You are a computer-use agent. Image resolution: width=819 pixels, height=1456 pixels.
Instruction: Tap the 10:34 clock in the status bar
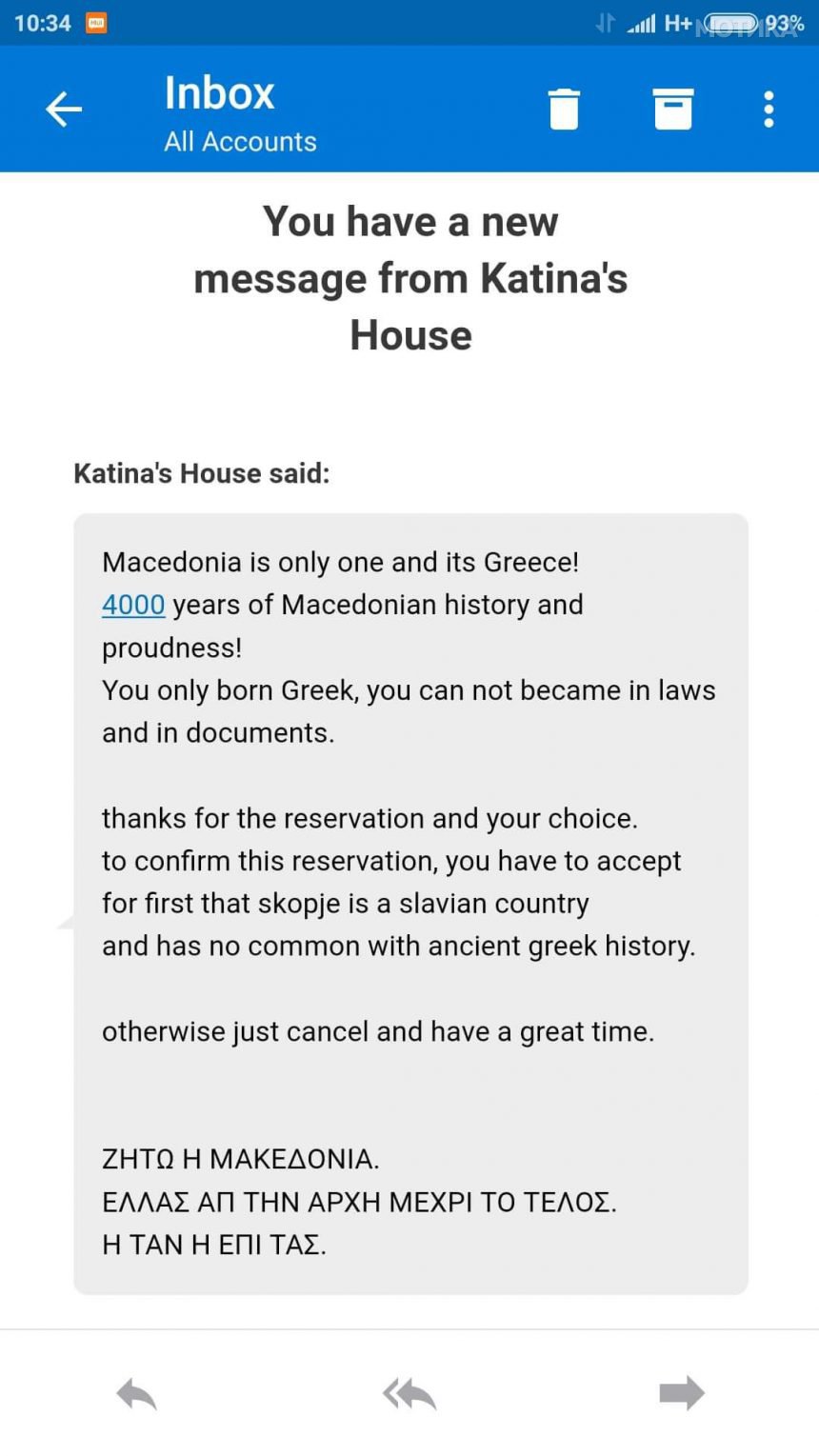point(43,23)
